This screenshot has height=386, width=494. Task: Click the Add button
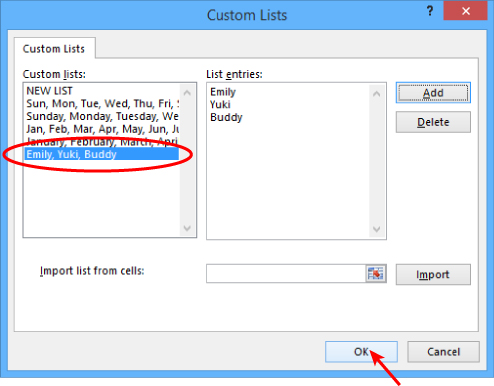[x=433, y=93]
